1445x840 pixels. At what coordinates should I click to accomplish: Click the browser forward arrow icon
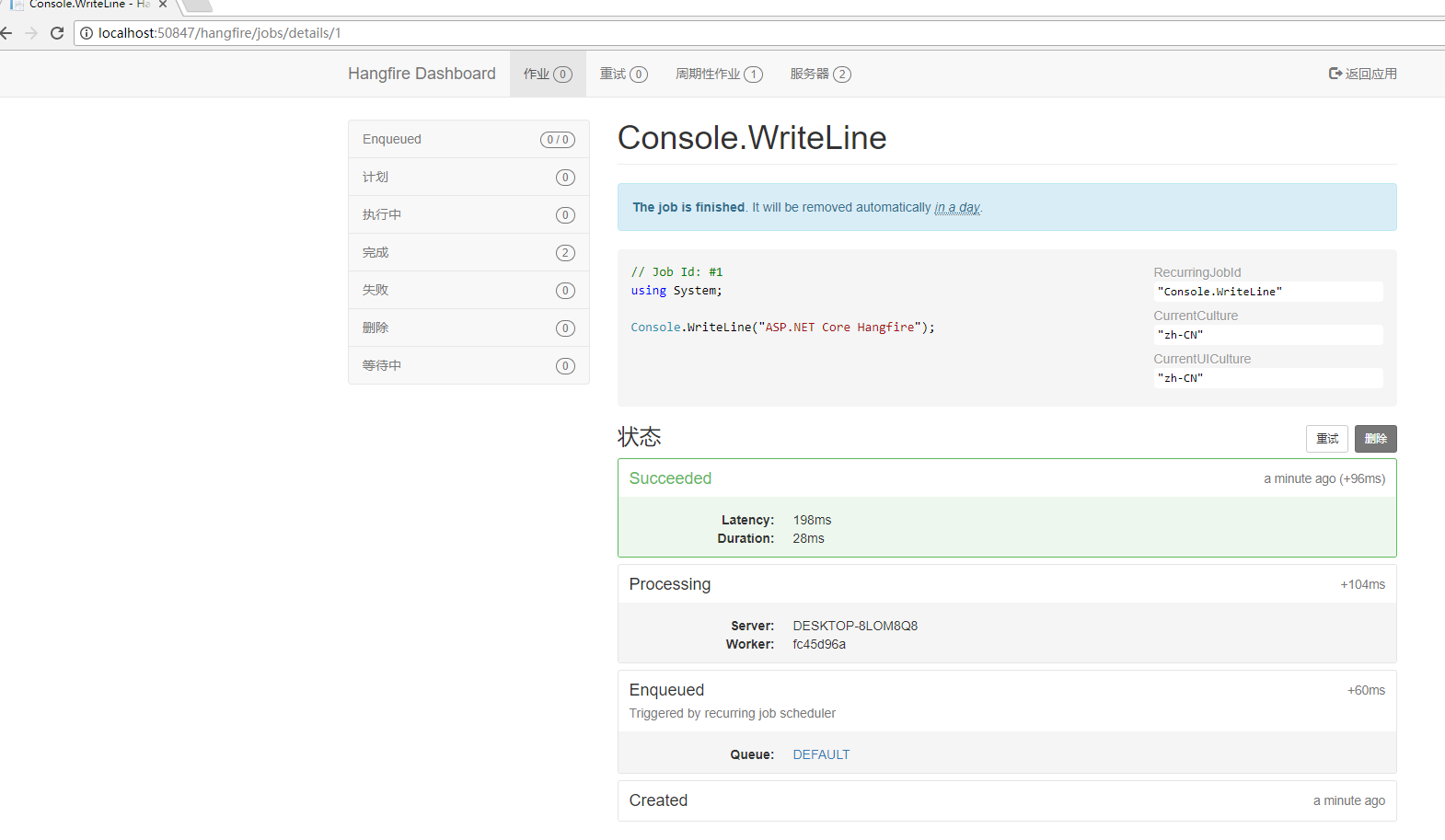coord(32,33)
